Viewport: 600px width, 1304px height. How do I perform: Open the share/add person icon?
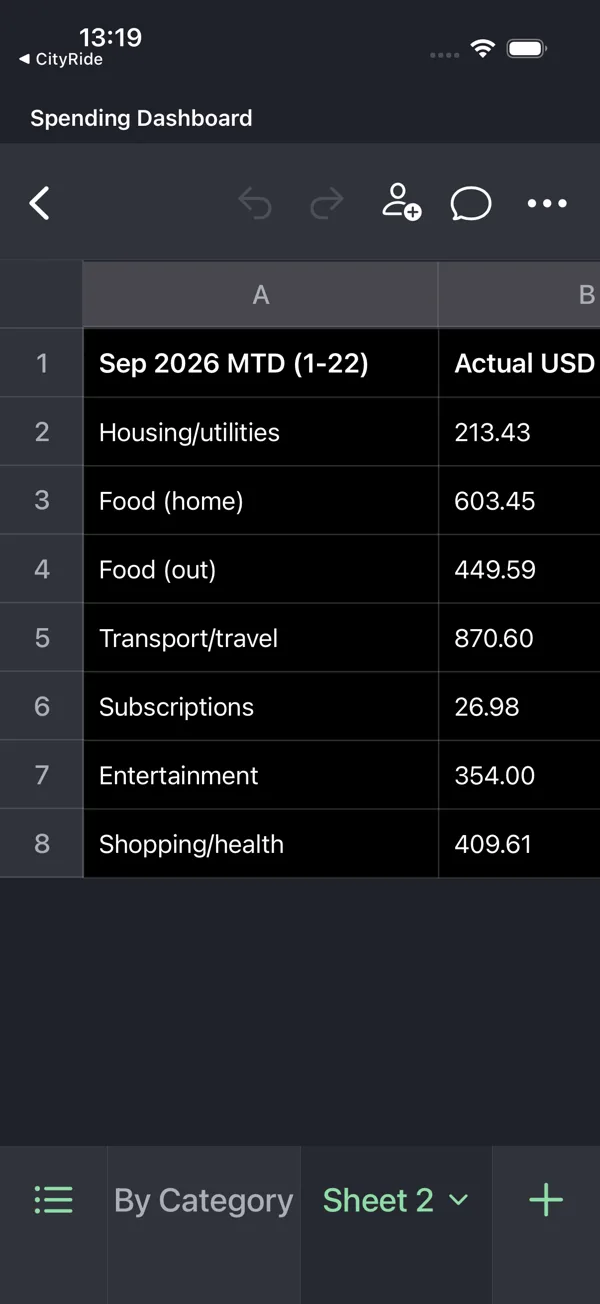pyautogui.click(x=401, y=202)
